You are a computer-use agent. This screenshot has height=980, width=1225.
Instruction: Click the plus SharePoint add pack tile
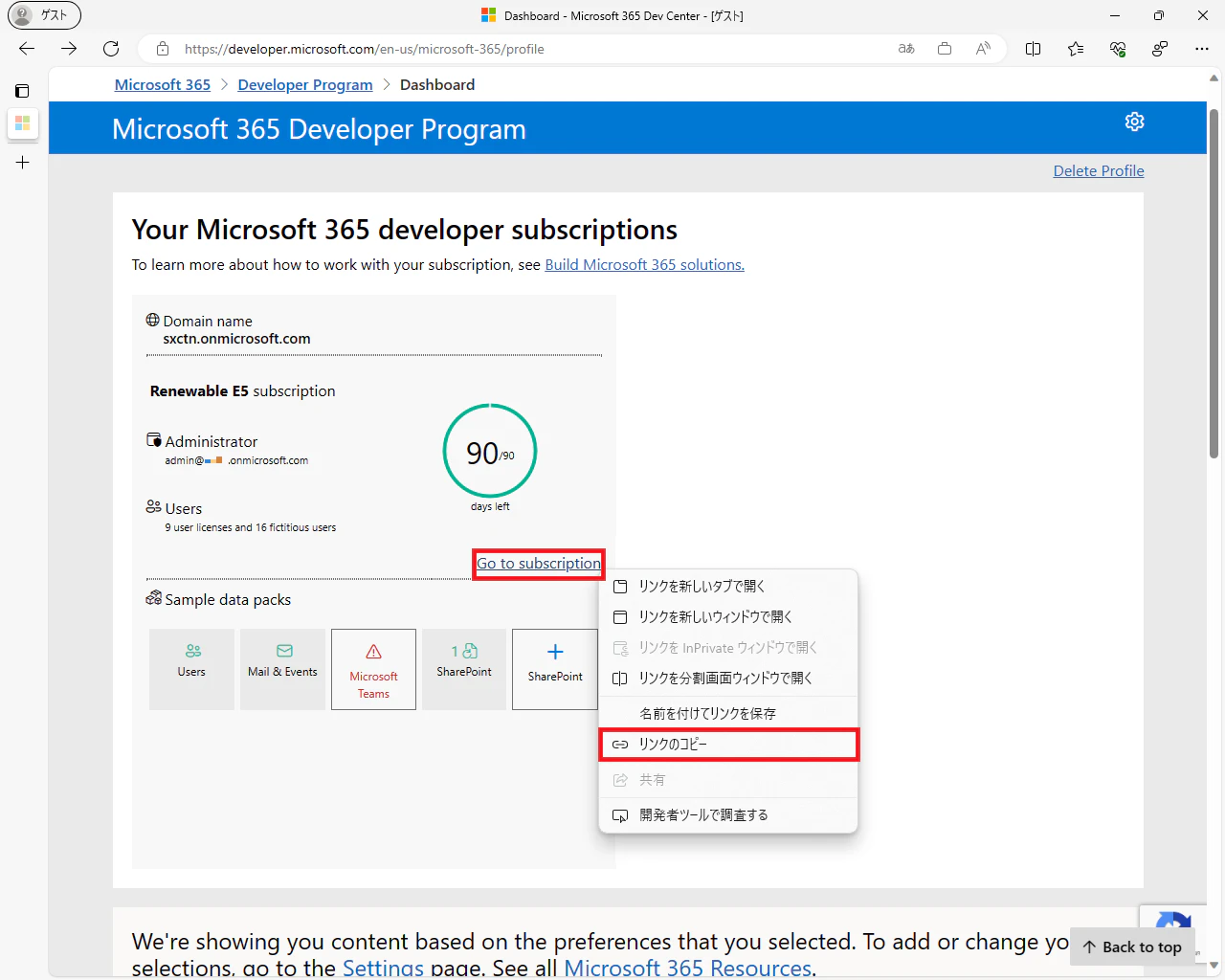[x=555, y=669]
